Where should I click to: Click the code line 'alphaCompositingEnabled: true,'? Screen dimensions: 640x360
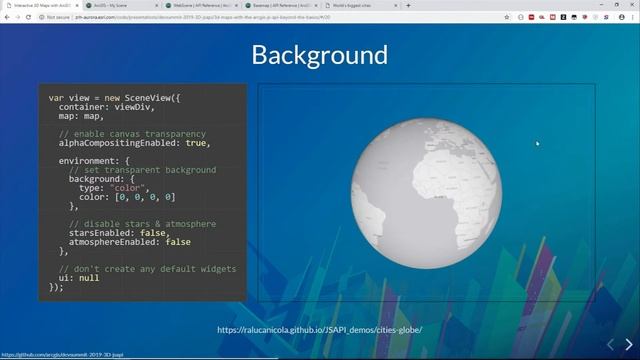tap(134, 143)
